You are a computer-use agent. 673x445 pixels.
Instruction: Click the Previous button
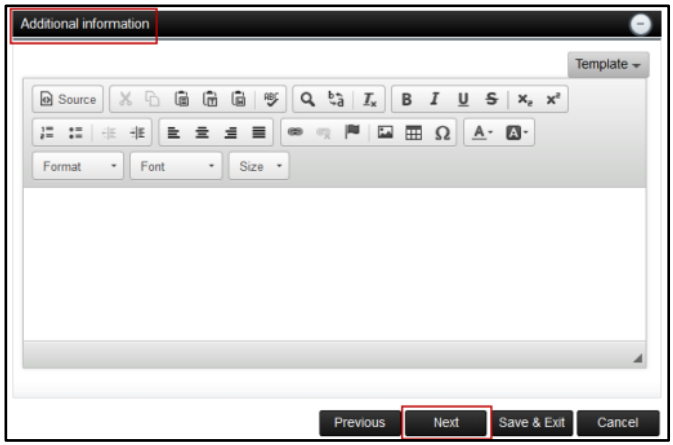pyautogui.click(x=359, y=423)
